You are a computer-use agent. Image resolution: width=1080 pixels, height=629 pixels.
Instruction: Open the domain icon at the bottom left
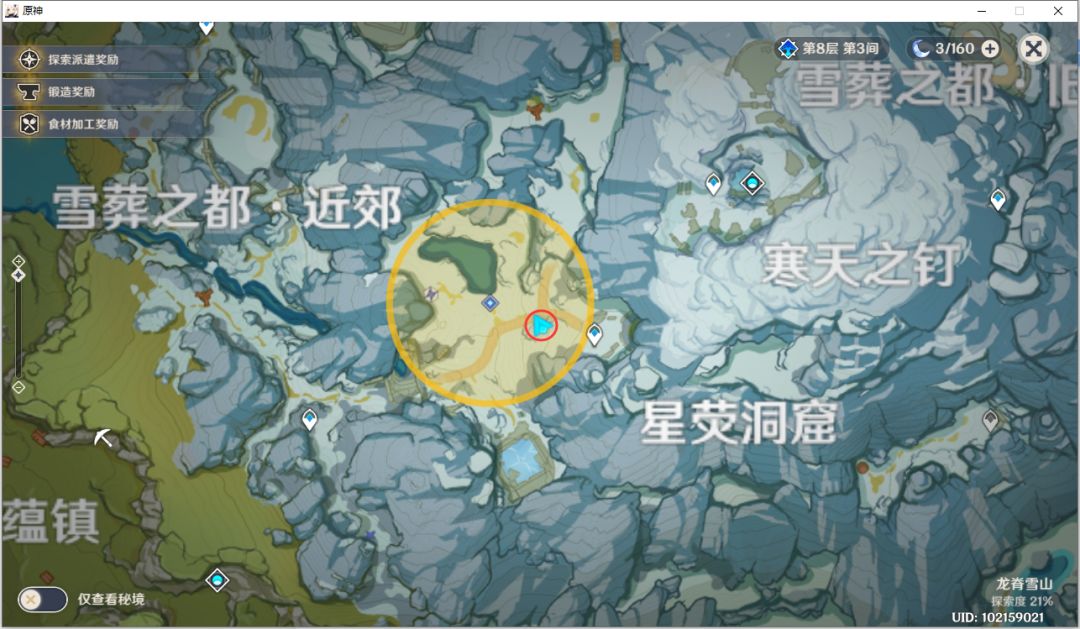(x=218, y=580)
